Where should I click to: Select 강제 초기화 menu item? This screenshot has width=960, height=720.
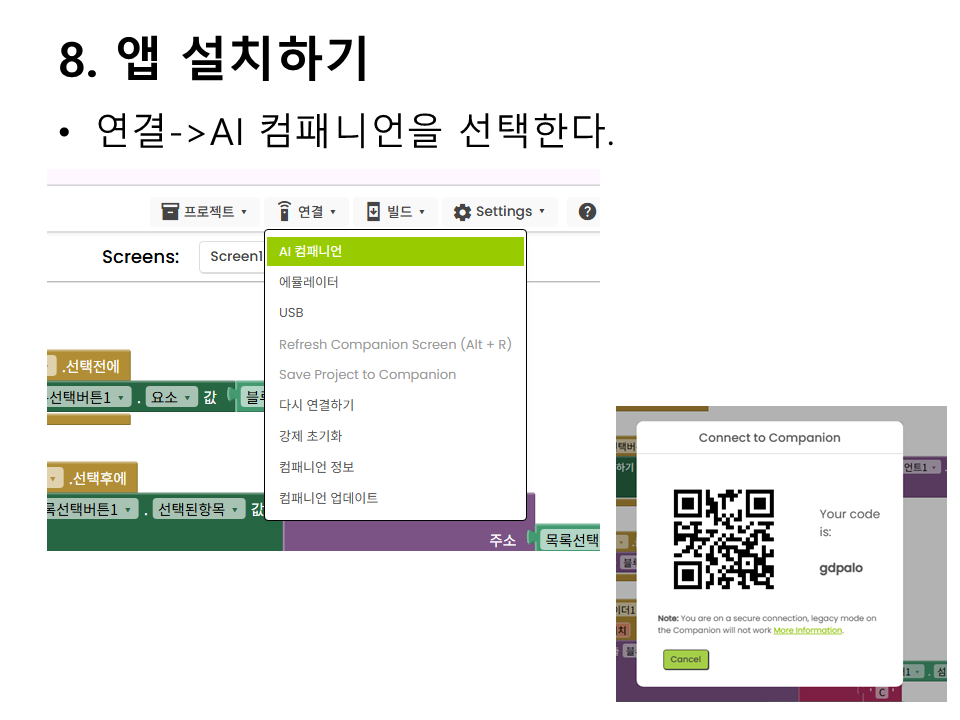pos(396,436)
